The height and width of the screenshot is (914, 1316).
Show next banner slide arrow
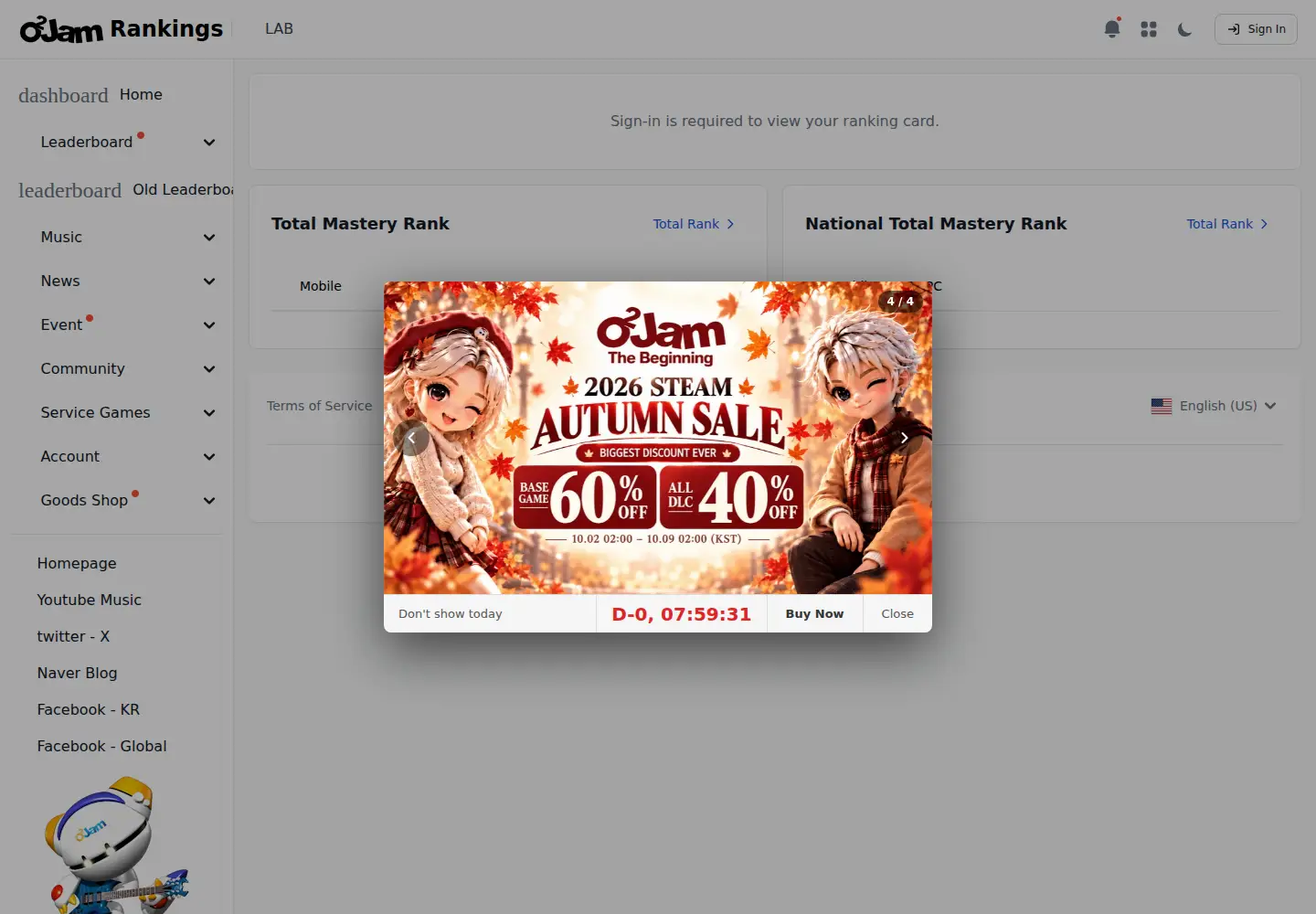[904, 438]
